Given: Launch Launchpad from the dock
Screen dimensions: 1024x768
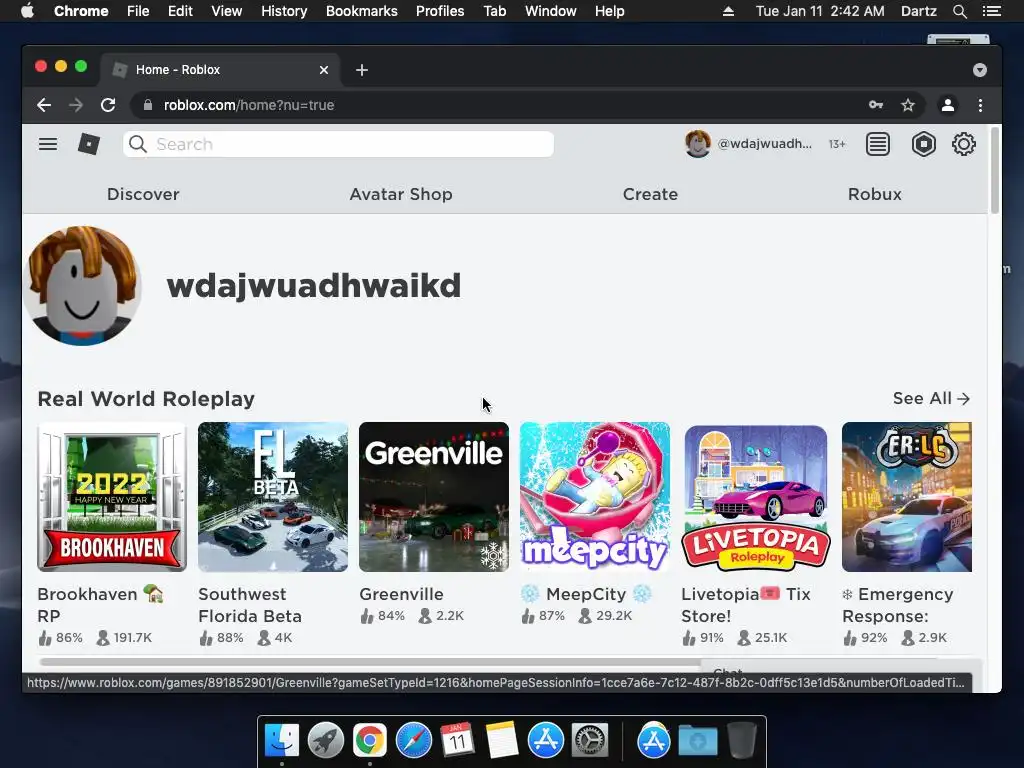Looking at the screenshot, I should click(326, 741).
